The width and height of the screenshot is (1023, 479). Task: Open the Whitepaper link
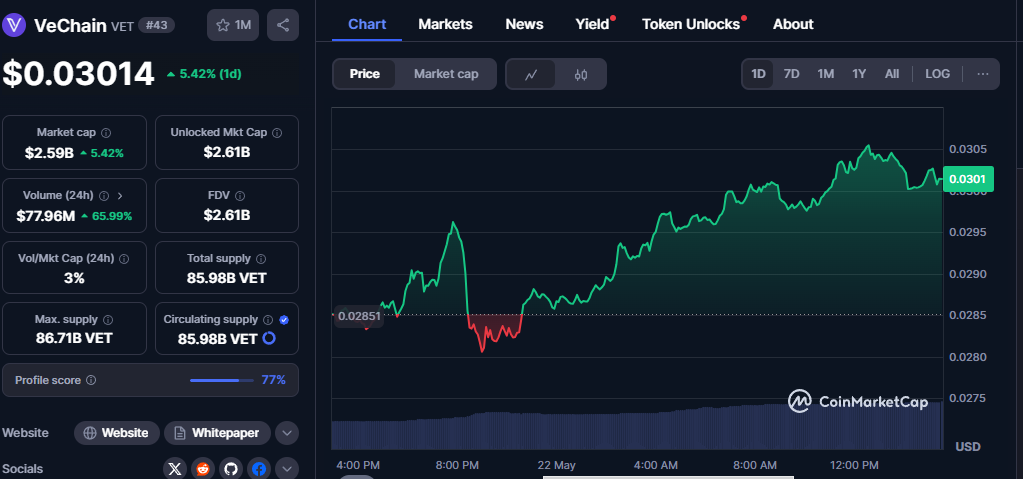click(x=217, y=433)
